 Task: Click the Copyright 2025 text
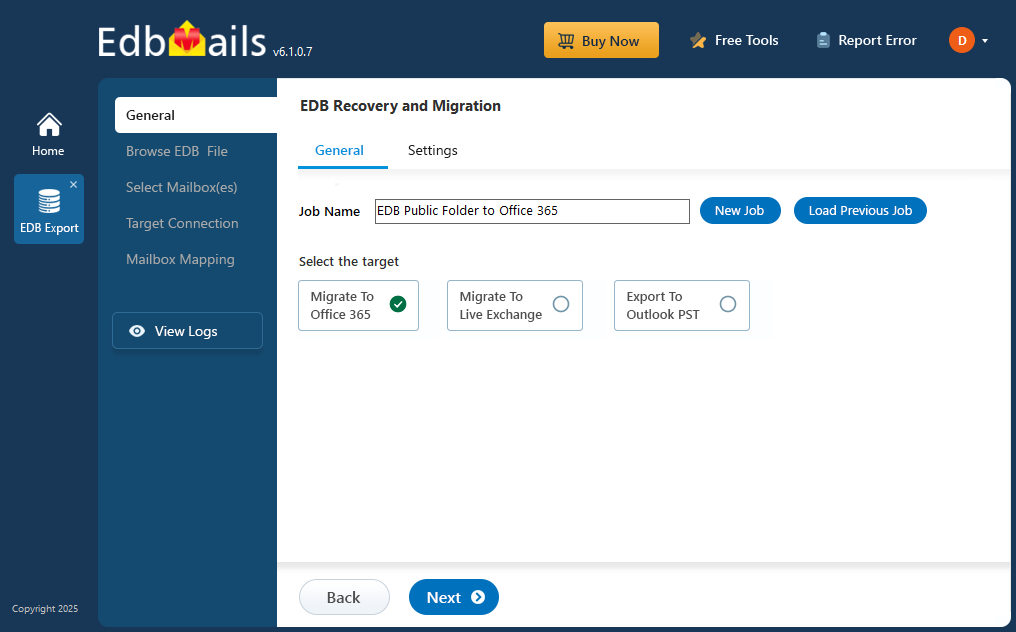tap(45, 609)
